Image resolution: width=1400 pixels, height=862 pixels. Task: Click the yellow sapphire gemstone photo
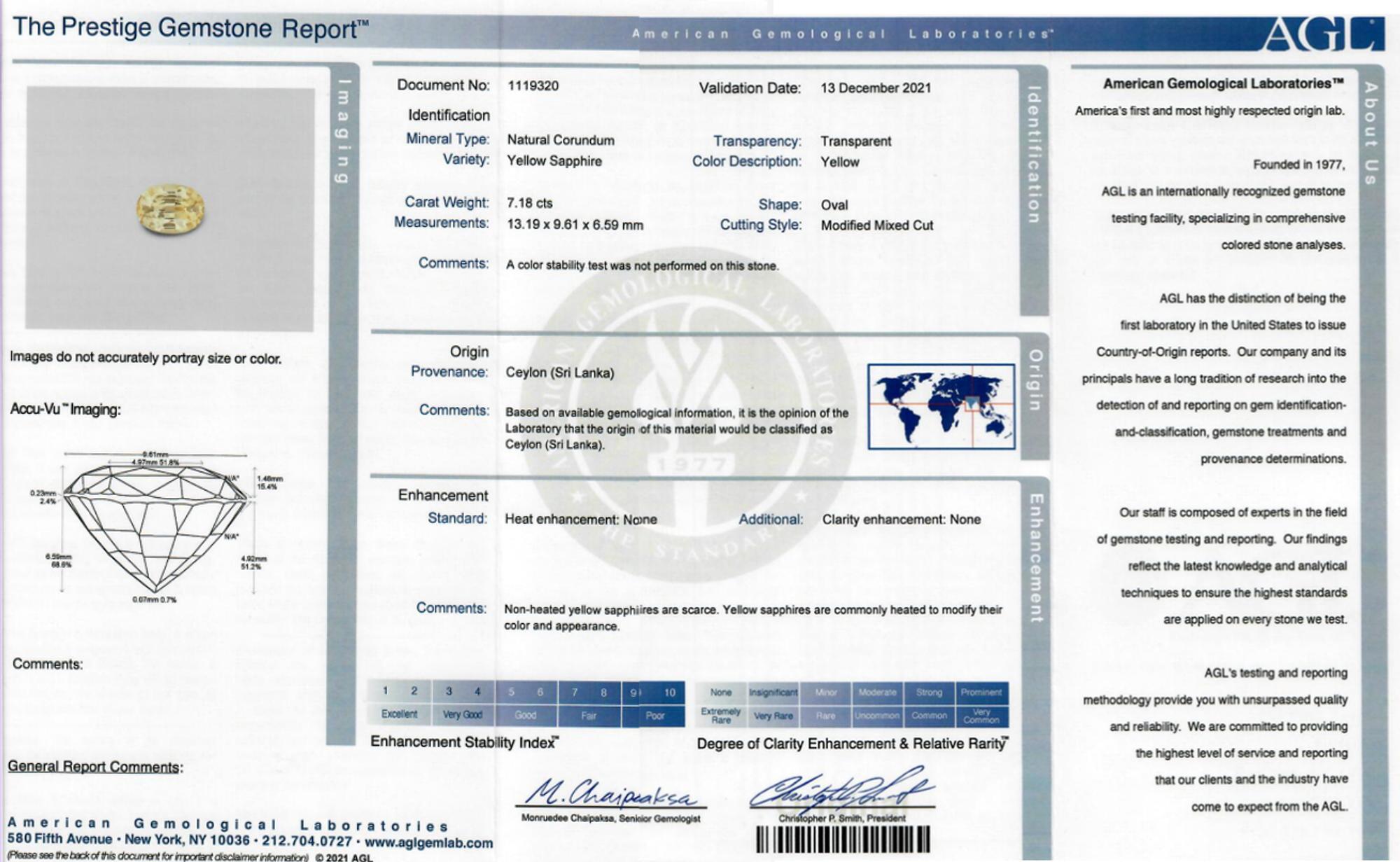[169, 209]
